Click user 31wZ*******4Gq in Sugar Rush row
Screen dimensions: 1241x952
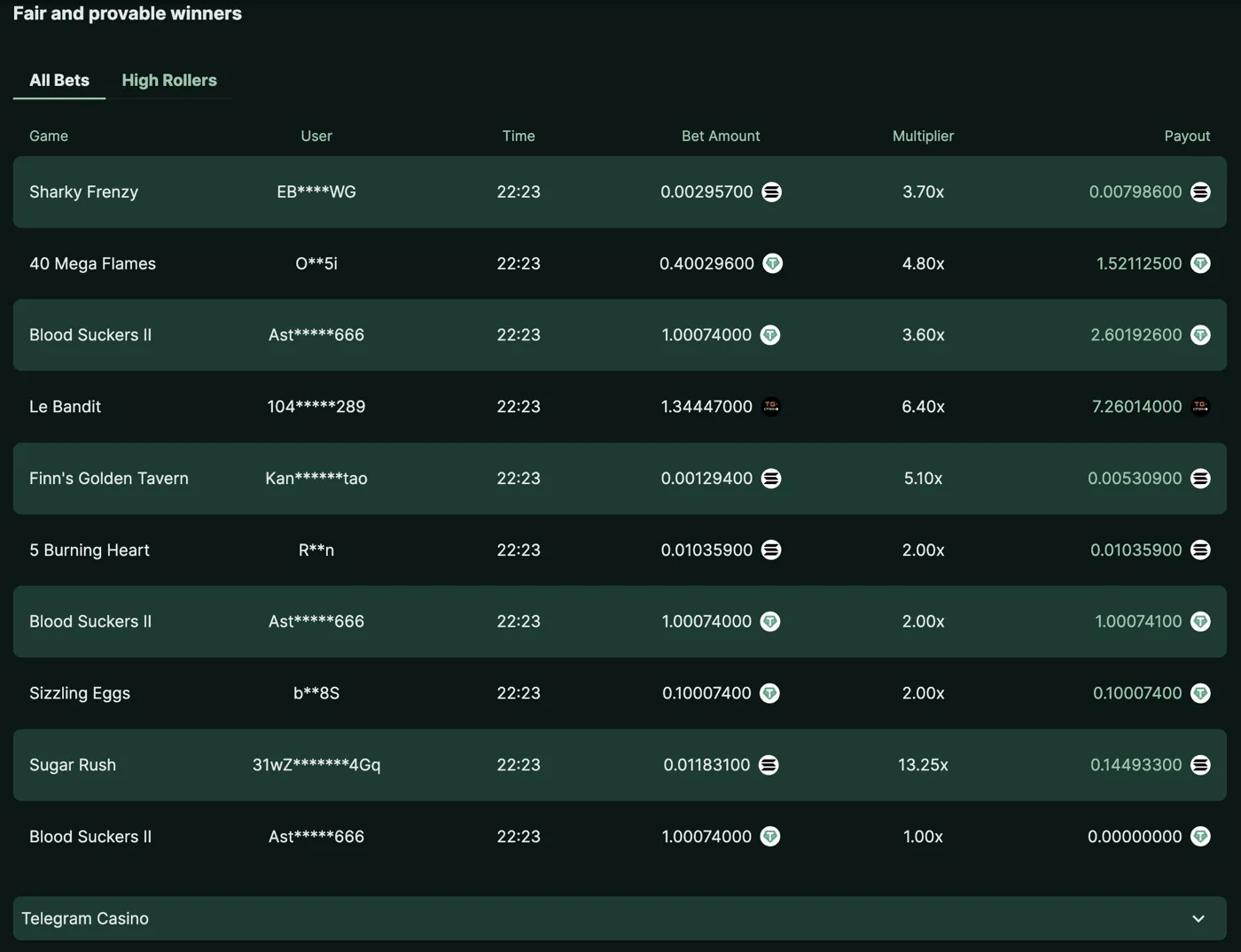pos(316,765)
